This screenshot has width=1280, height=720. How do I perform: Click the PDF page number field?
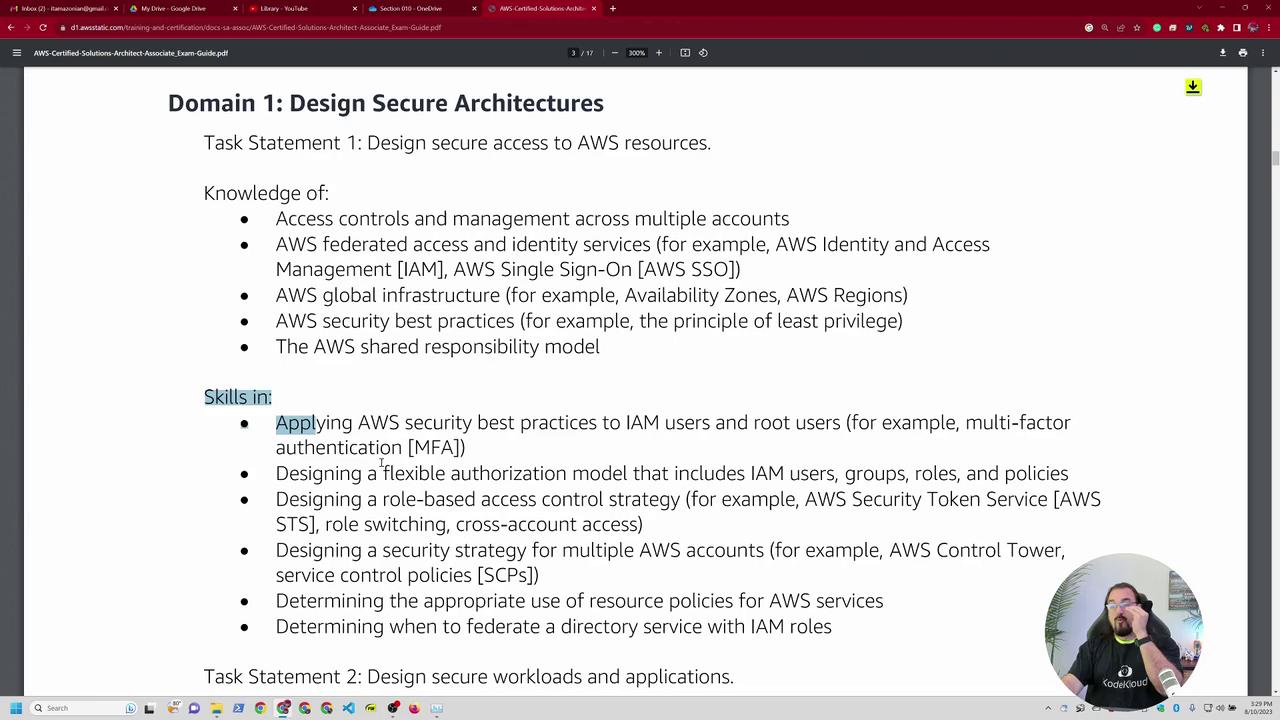click(x=574, y=53)
